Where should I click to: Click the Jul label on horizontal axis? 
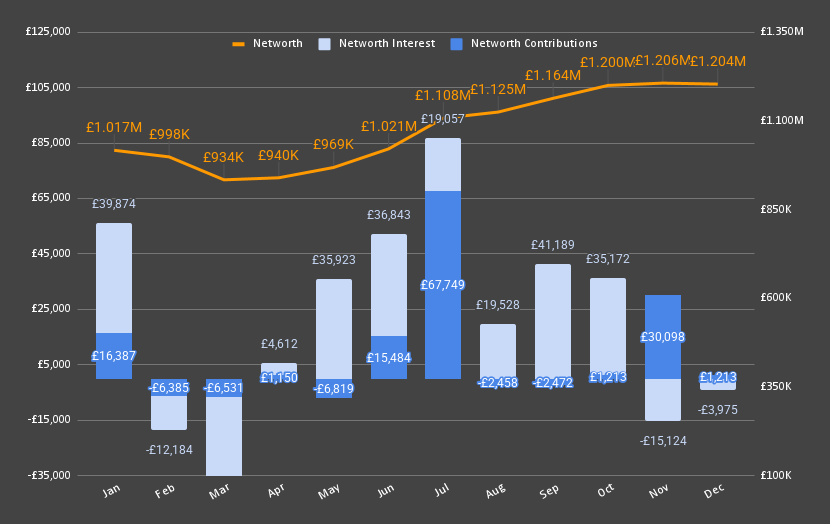tap(441, 492)
